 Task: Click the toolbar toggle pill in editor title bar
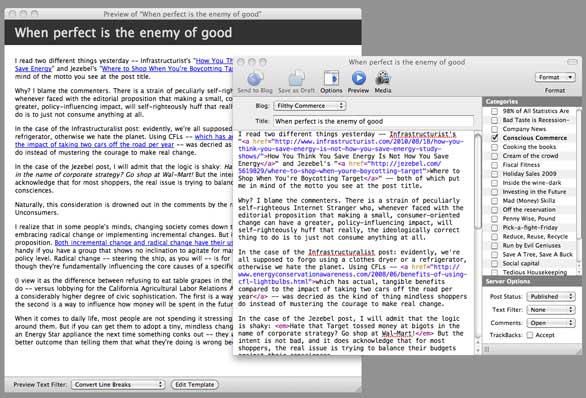tap(572, 62)
